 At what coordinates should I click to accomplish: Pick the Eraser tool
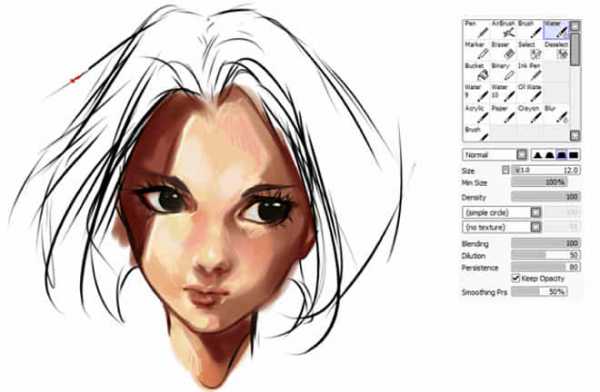[503, 51]
